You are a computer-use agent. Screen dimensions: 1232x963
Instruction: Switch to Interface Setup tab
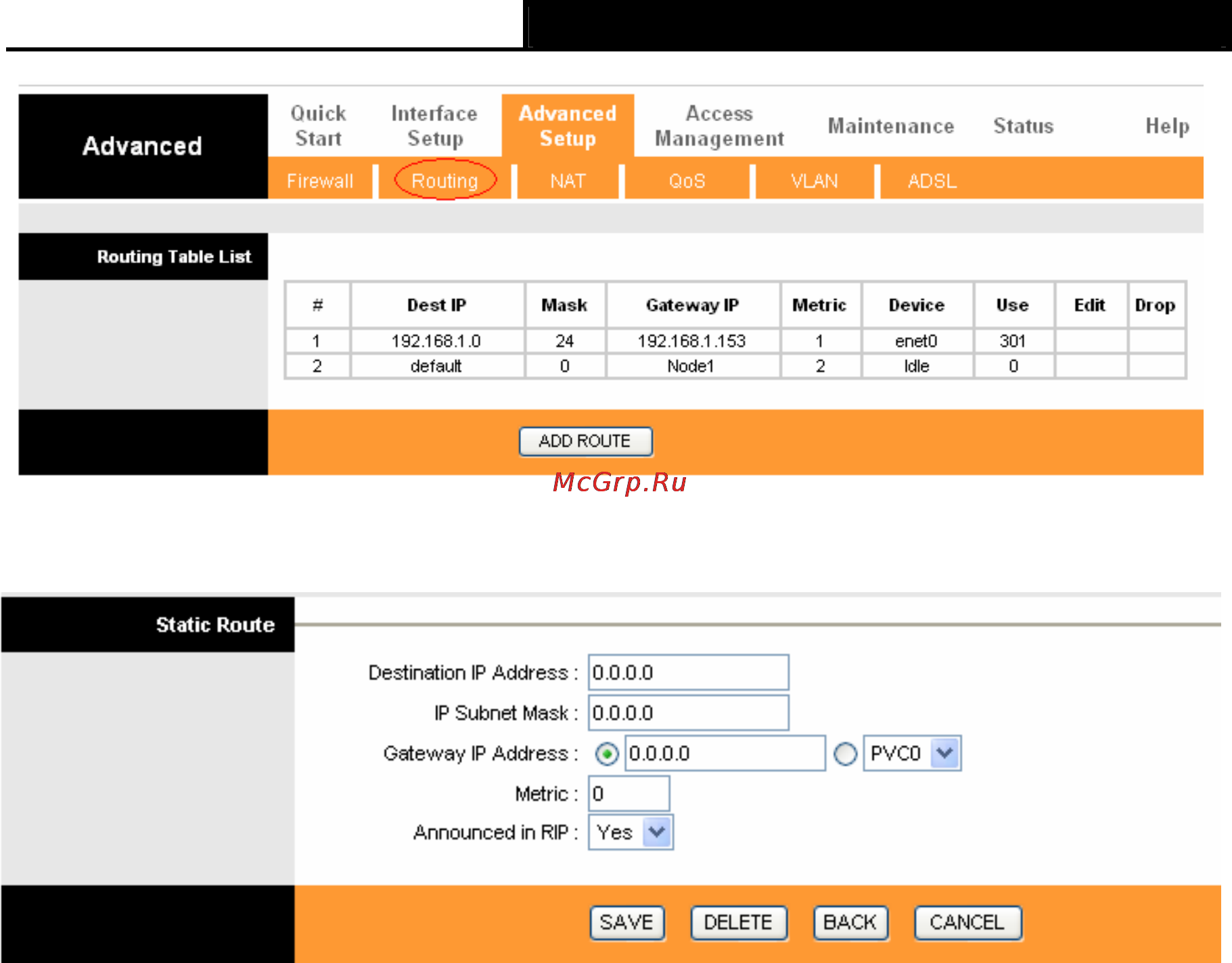coord(434,126)
